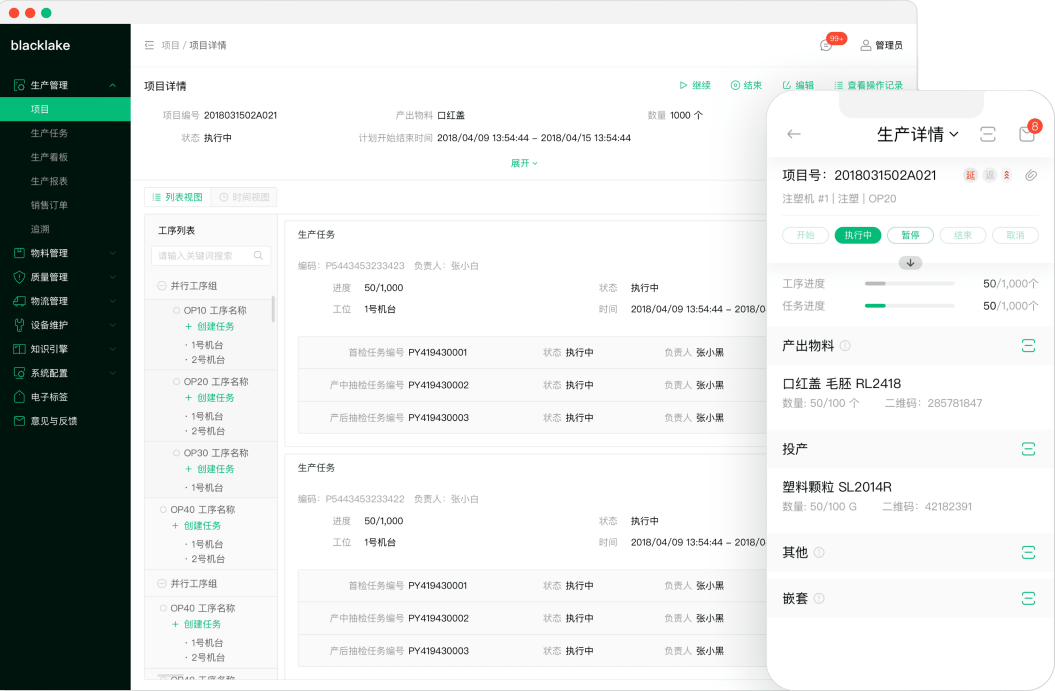Tap the 取消 status pill
1055x691 pixels.
point(1015,235)
